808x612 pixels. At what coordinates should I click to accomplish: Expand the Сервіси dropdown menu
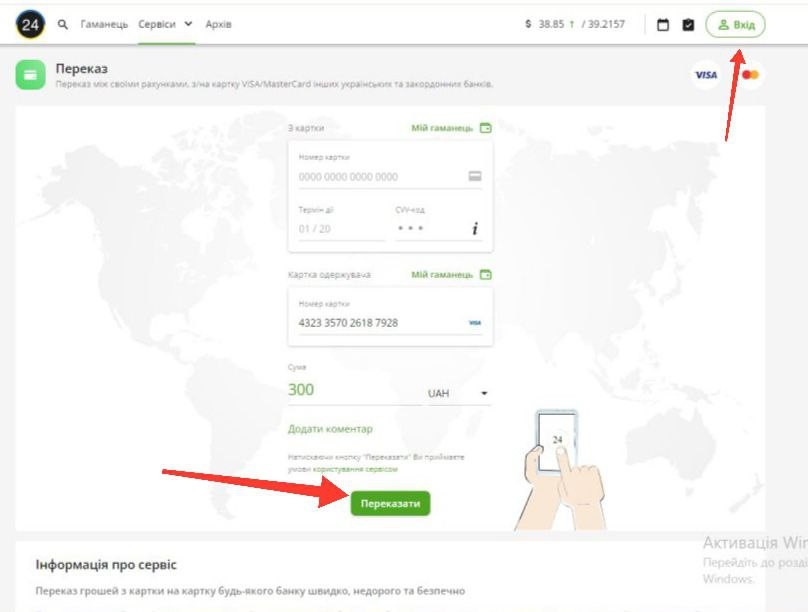tap(166, 24)
